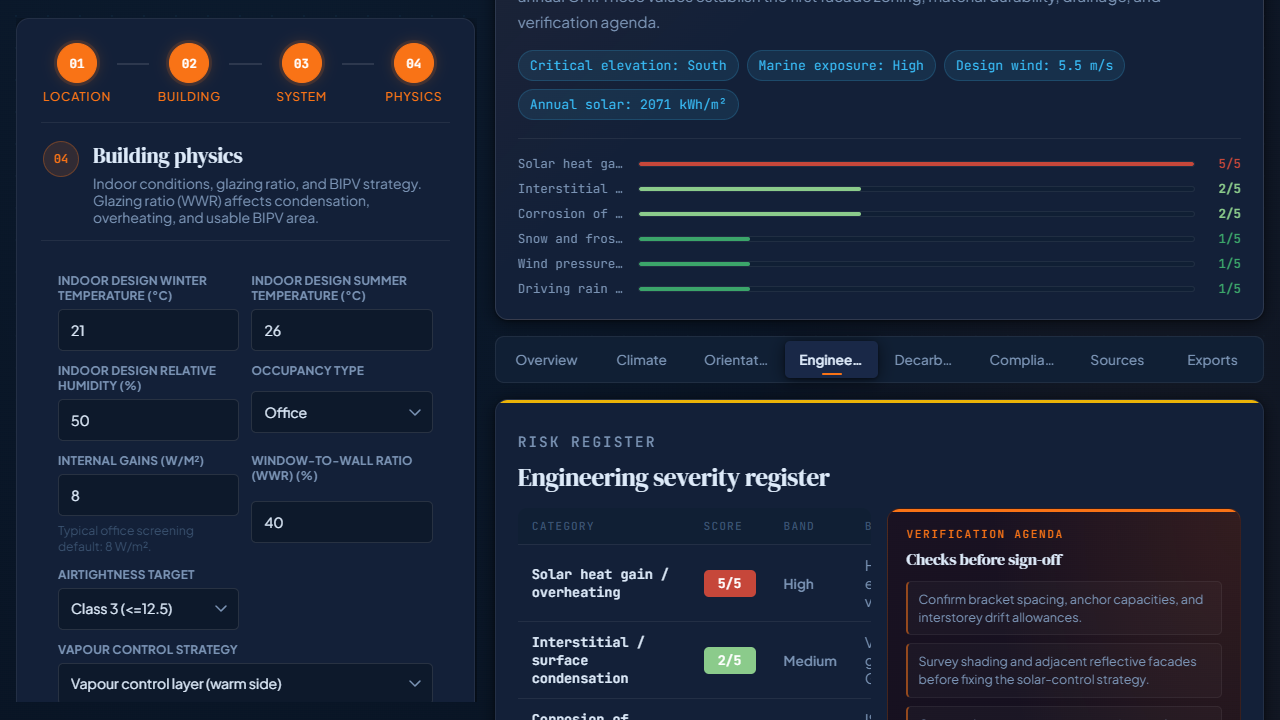Image resolution: width=1280 pixels, height=720 pixels.
Task: Click the Design wind: 5.5 m/s chip
Action: click(1034, 66)
